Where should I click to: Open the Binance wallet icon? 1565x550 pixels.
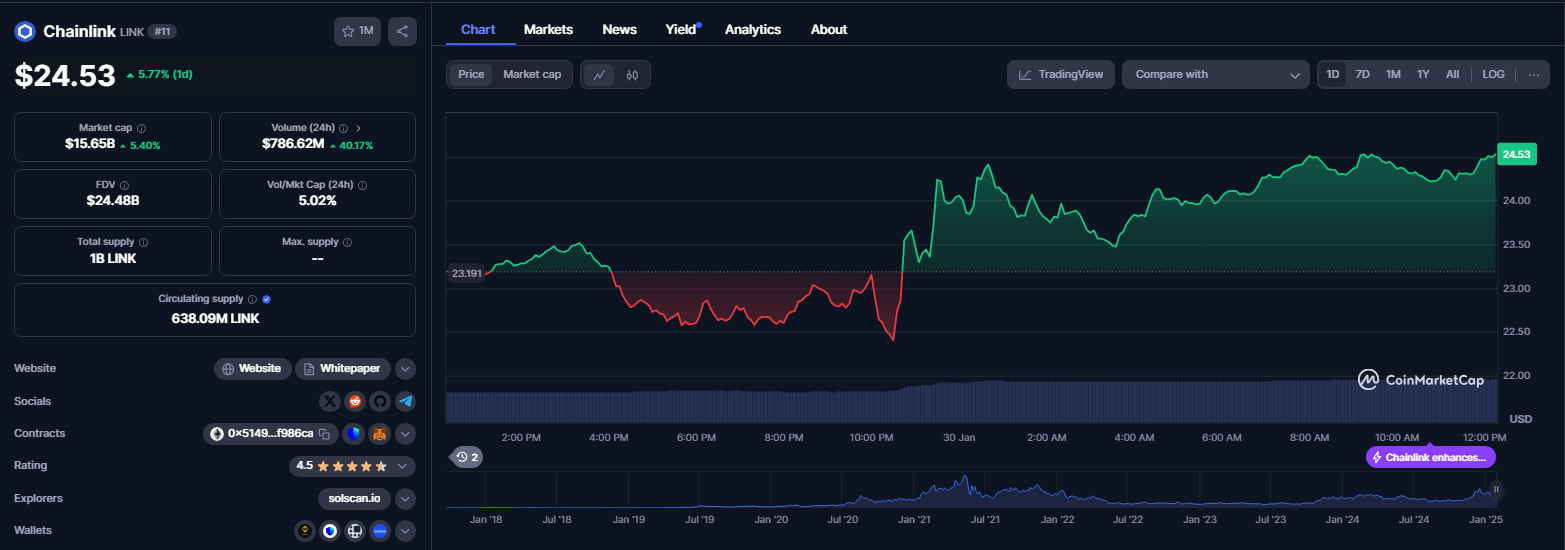click(x=305, y=531)
